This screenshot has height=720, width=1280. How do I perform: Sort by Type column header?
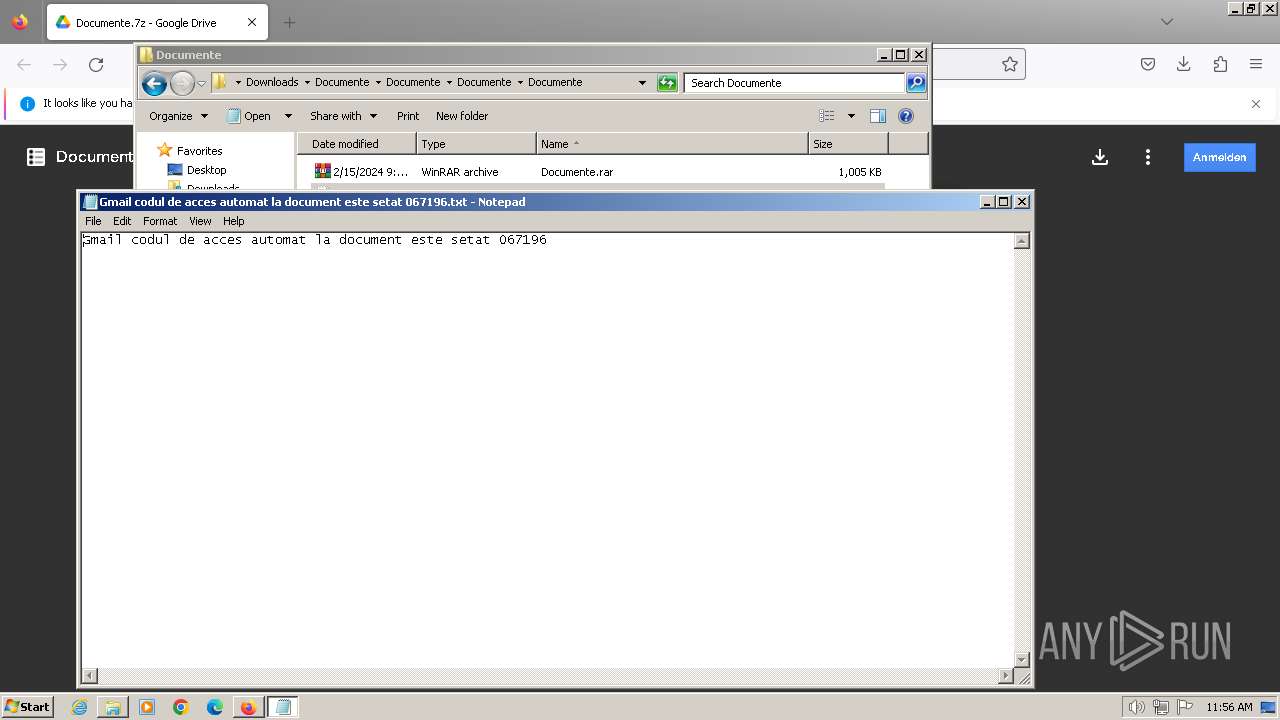pyautogui.click(x=476, y=144)
